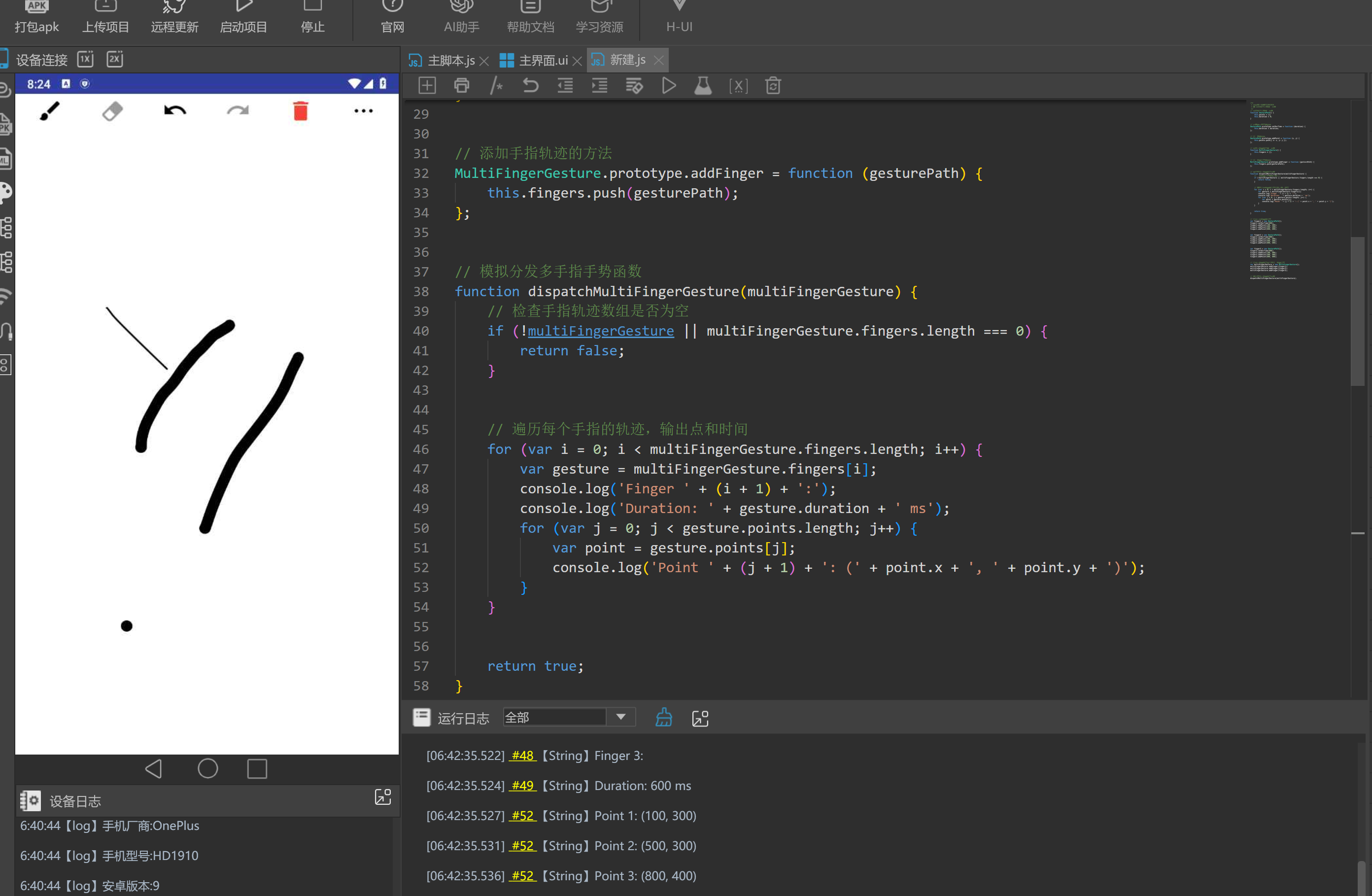
Task: Select the eraser tool in drawing app
Action: 112,111
